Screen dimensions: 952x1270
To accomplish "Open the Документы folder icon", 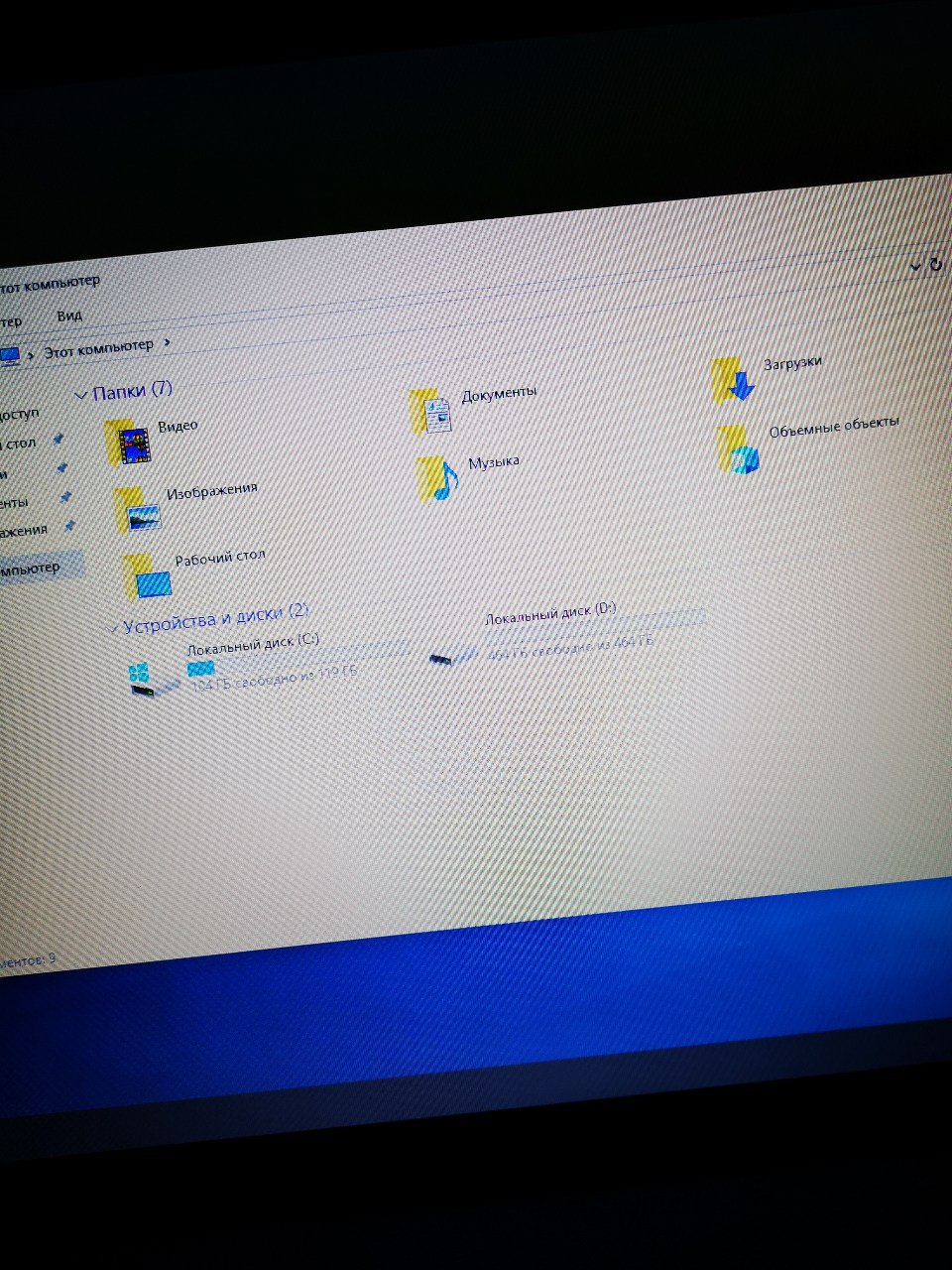I will click(x=431, y=411).
